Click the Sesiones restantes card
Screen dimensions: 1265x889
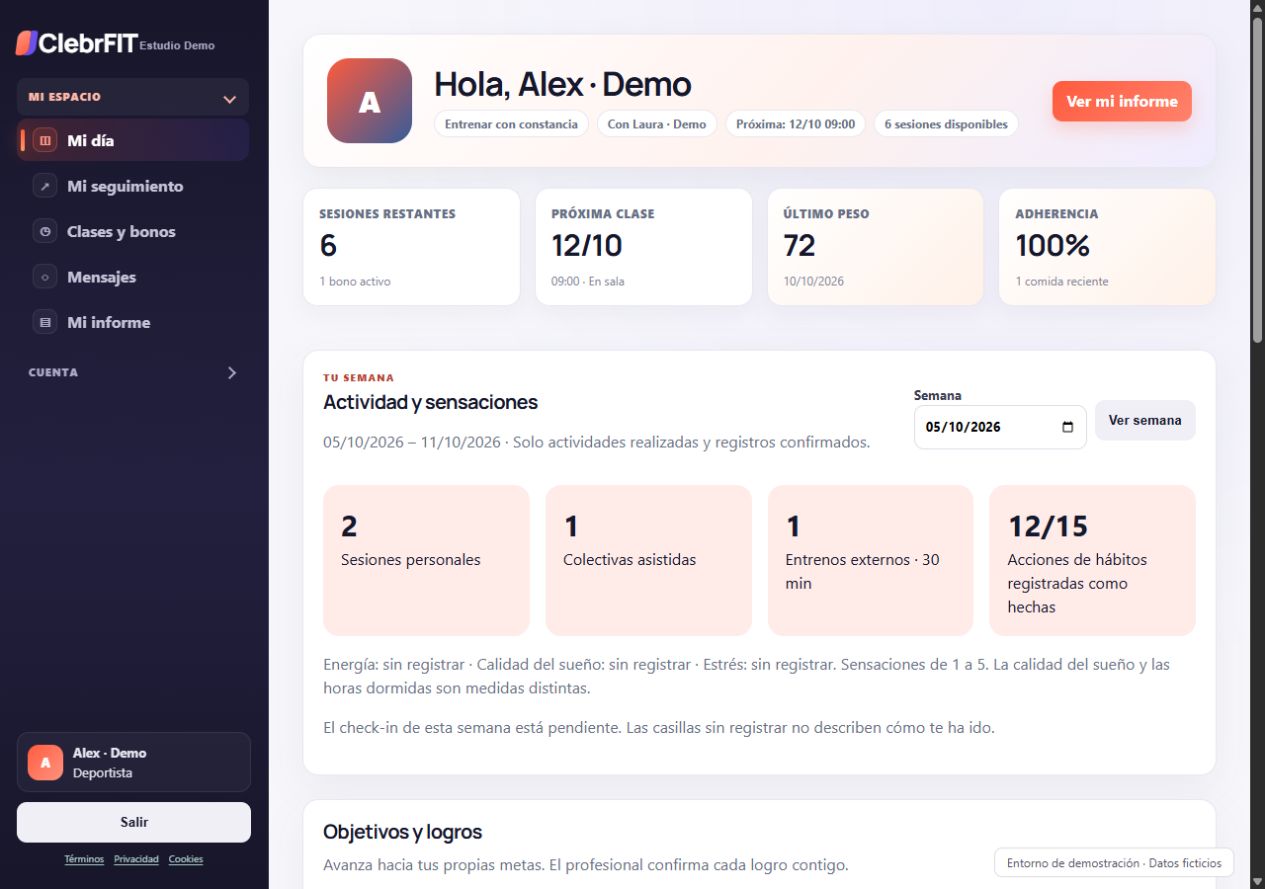coord(412,247)
